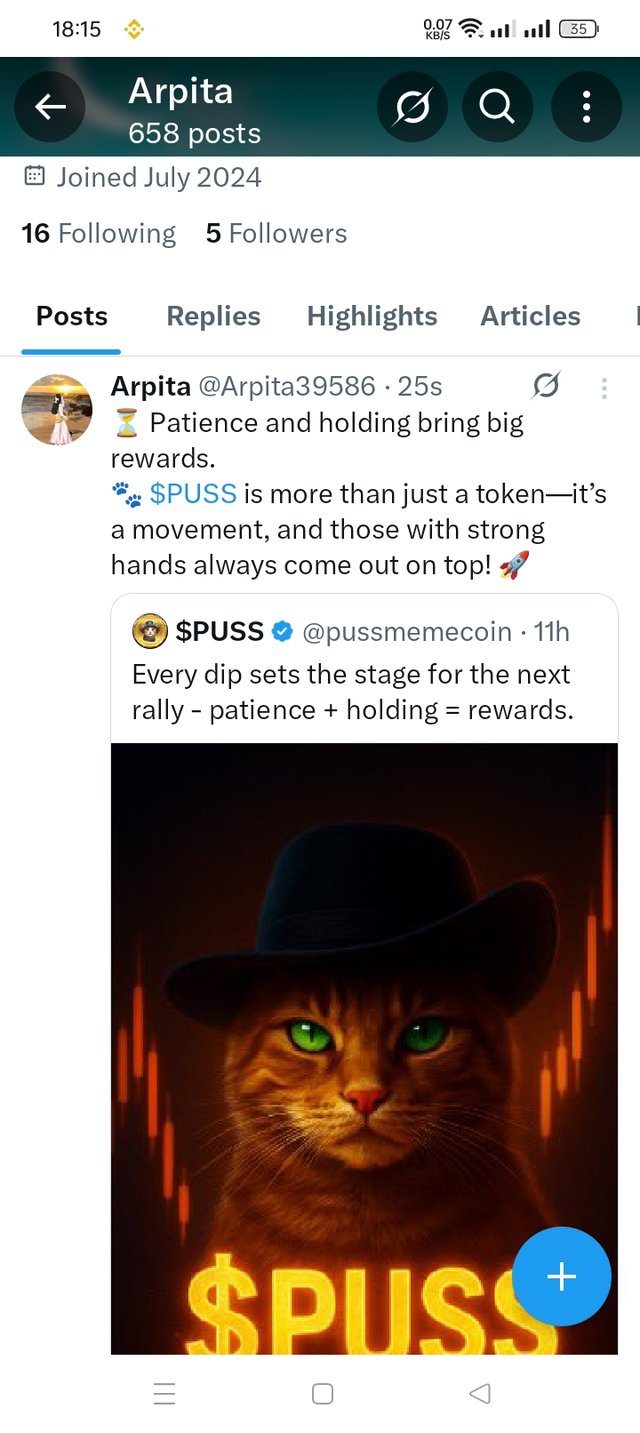Image resolution: width=640 pixels, height=1433 pixels.
Task: View the 5 Followers list
Action: click(x=276, y=233)
